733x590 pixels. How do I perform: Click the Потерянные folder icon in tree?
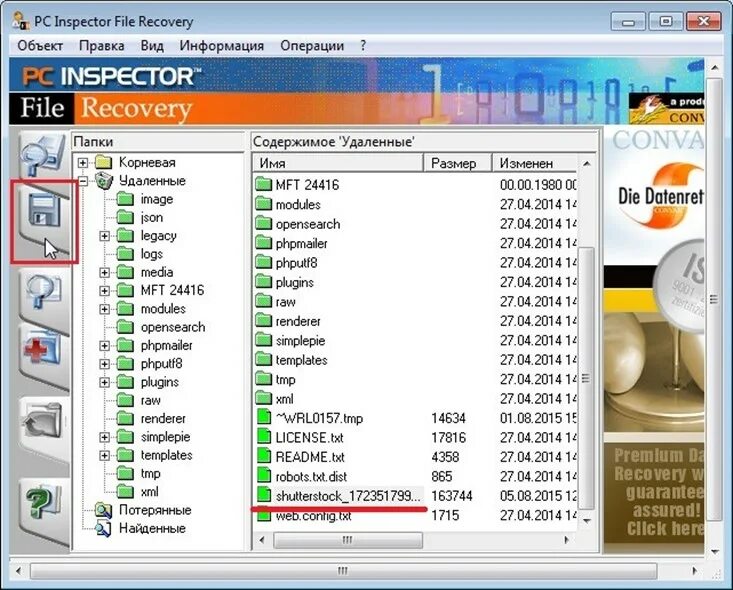pos(103,510)
